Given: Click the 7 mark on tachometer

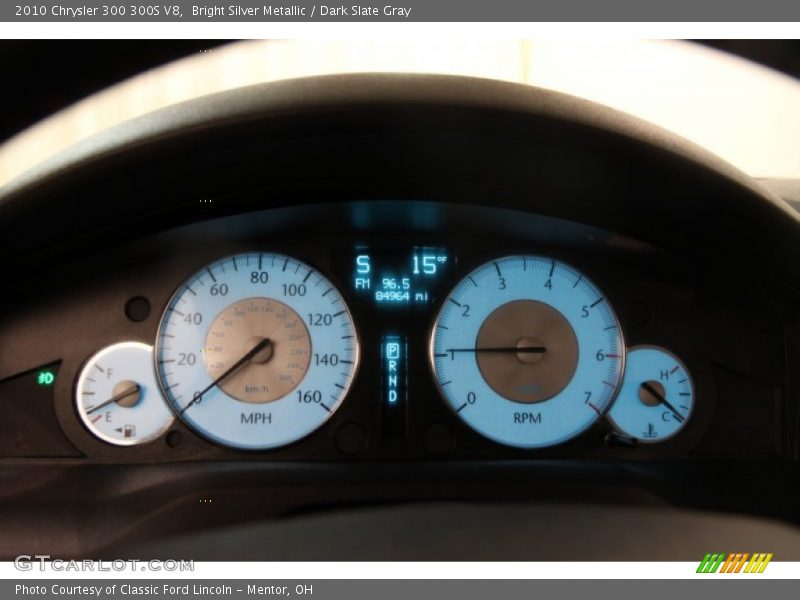Looking at the screenshot, I should (x=588, y=397).
